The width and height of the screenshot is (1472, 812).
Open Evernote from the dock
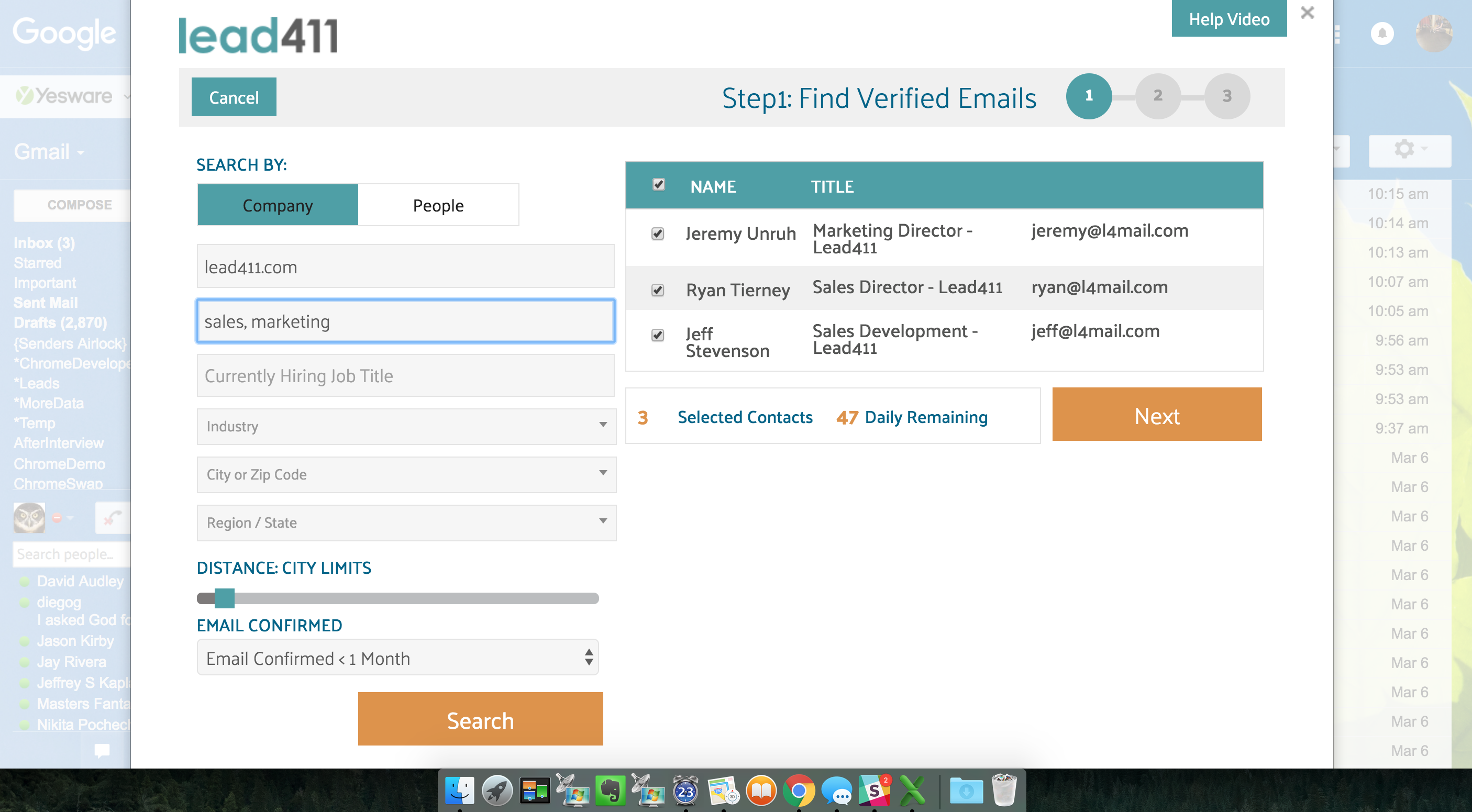click(610, 791)
